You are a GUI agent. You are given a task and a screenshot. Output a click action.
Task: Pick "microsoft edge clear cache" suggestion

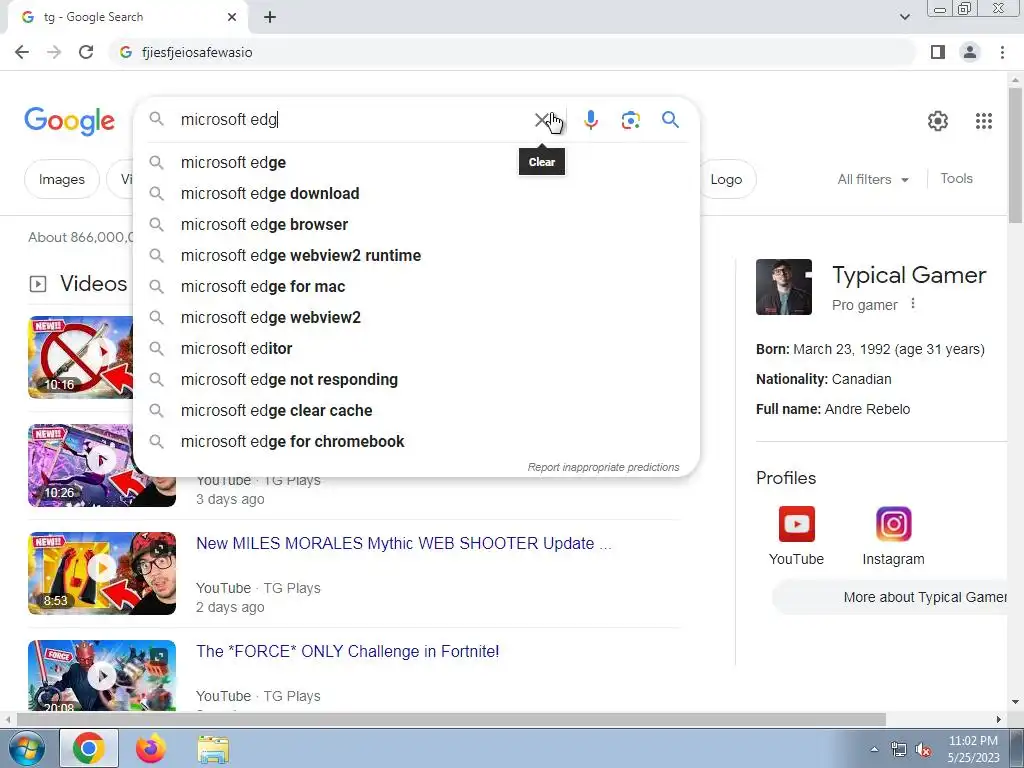pyautogui.click(x=416, y=410)
